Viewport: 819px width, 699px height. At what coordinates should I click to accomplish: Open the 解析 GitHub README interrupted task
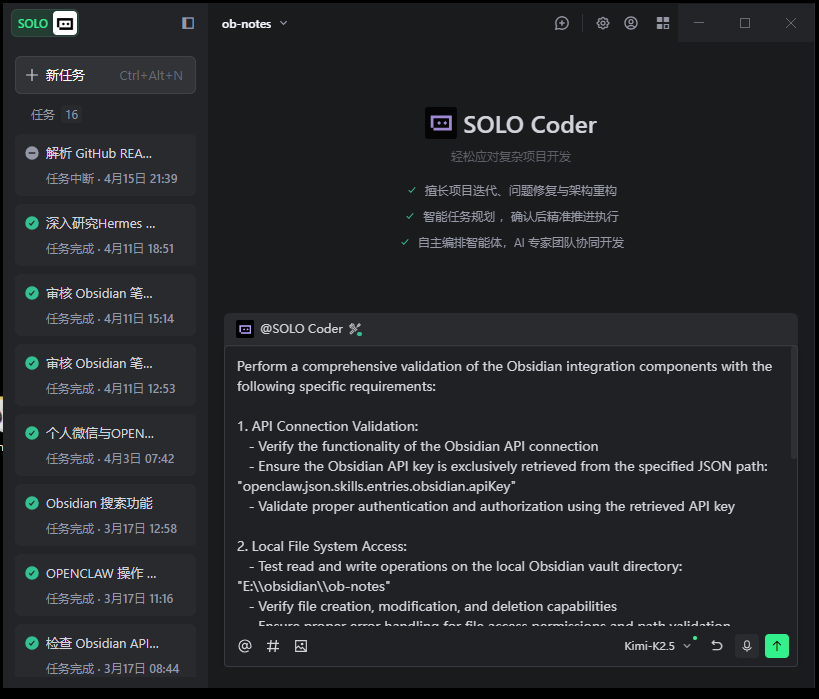105,165
